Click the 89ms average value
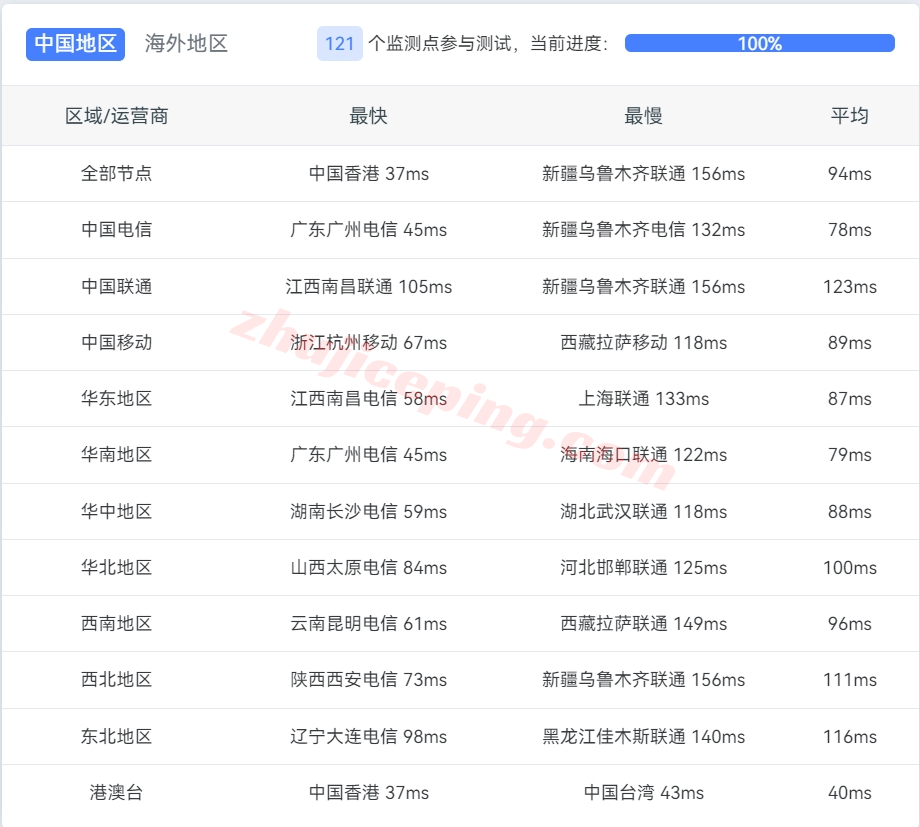This screenshot has width=920, height=827. click(850, 342)
